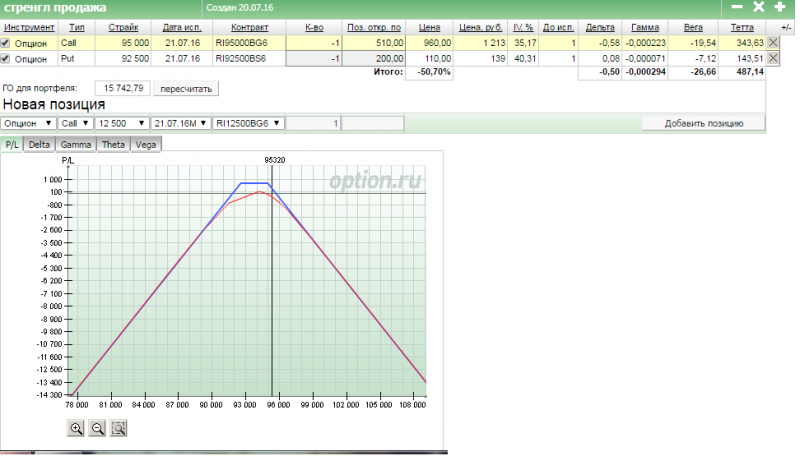Viewport: 800px width, 456px height.
Task: Minimize the стренгл продажа panel
Action: [737, 7]
